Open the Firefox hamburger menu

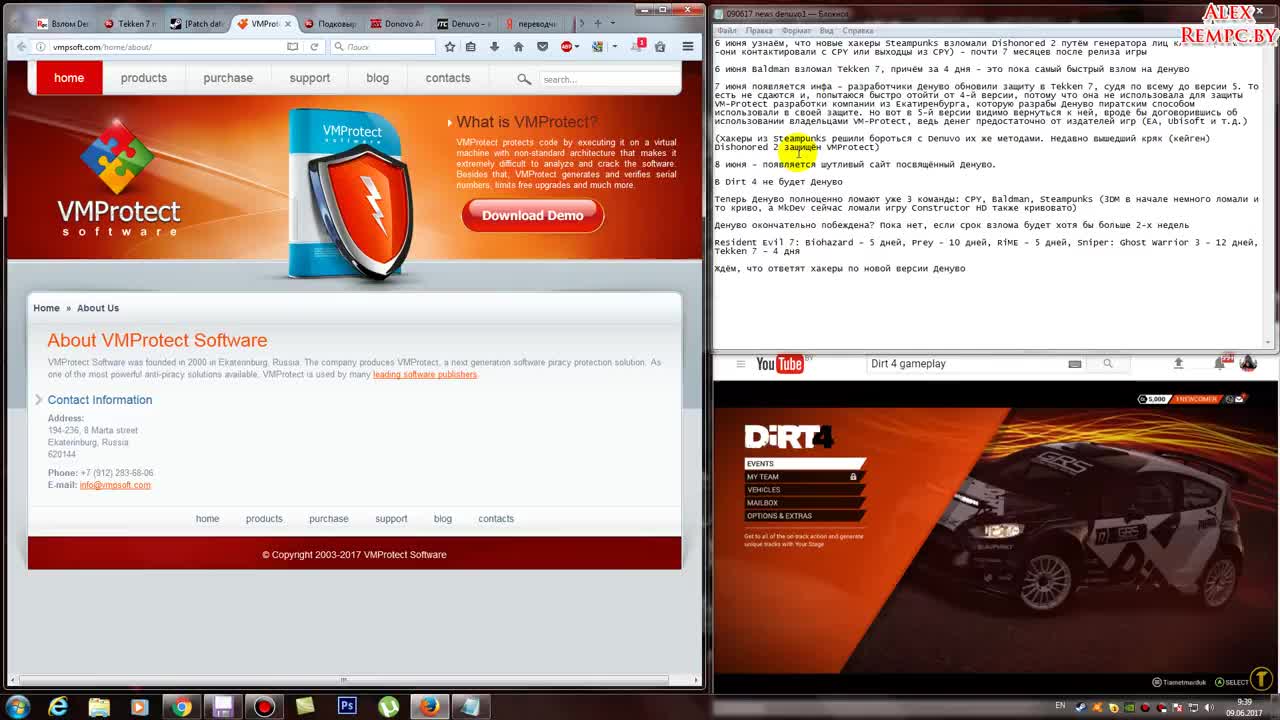coord(688,46)
